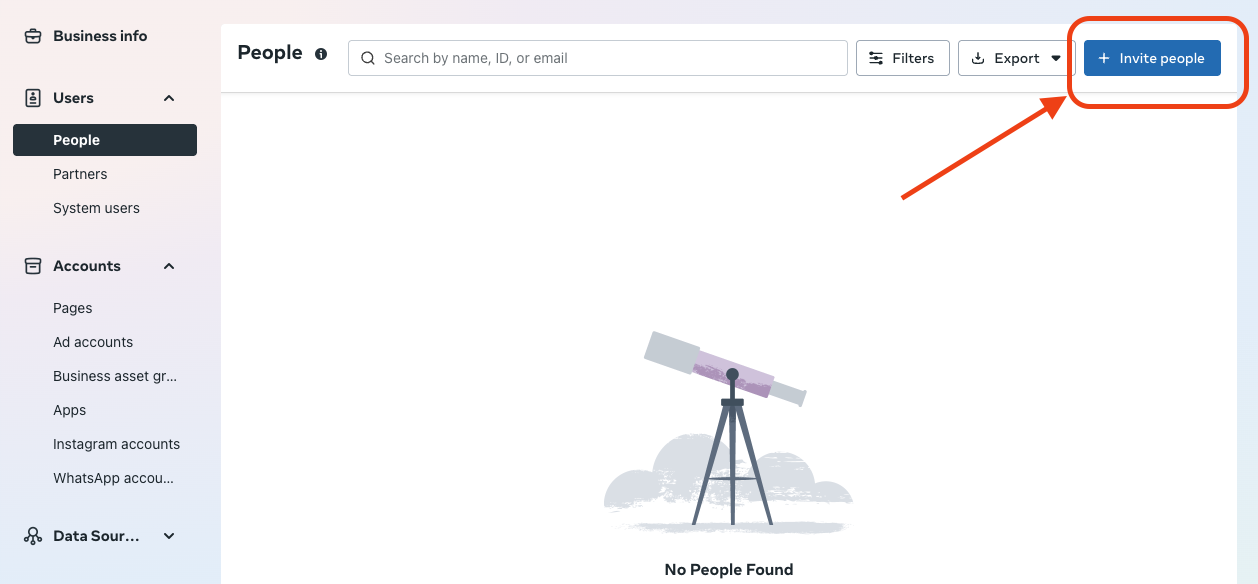Click the Export download icon
1258x584 pixels.
tap(978, 58)
